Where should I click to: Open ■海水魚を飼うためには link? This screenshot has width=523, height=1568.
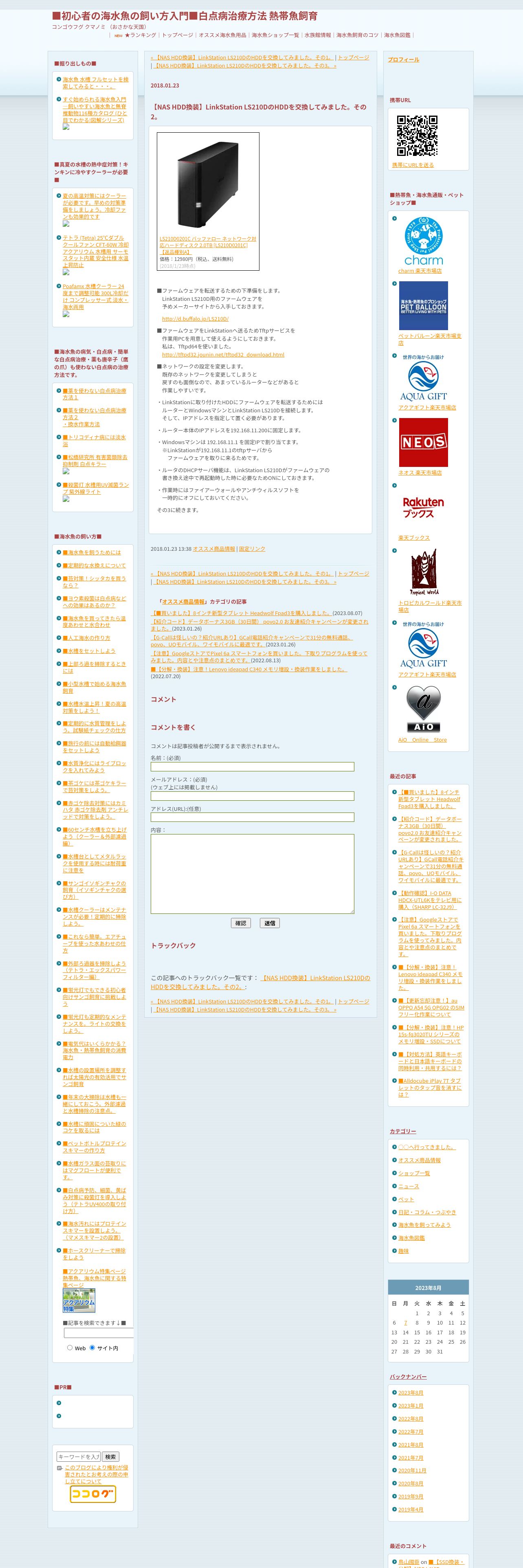[92, 552]
